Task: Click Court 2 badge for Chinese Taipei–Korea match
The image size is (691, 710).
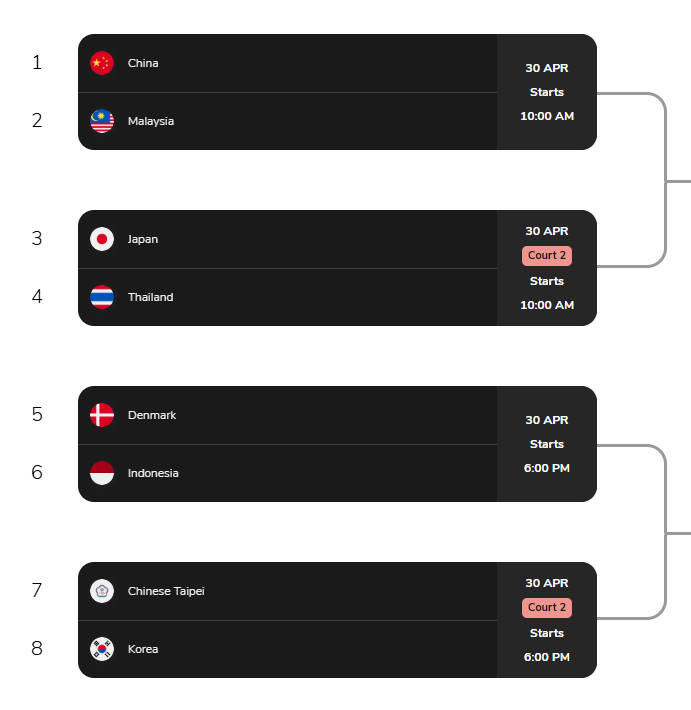Action: (547, 608)
